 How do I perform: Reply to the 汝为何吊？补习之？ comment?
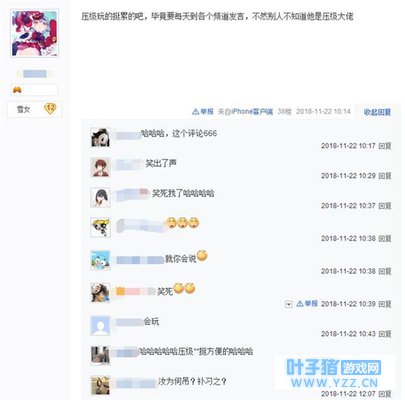point(385,394)
